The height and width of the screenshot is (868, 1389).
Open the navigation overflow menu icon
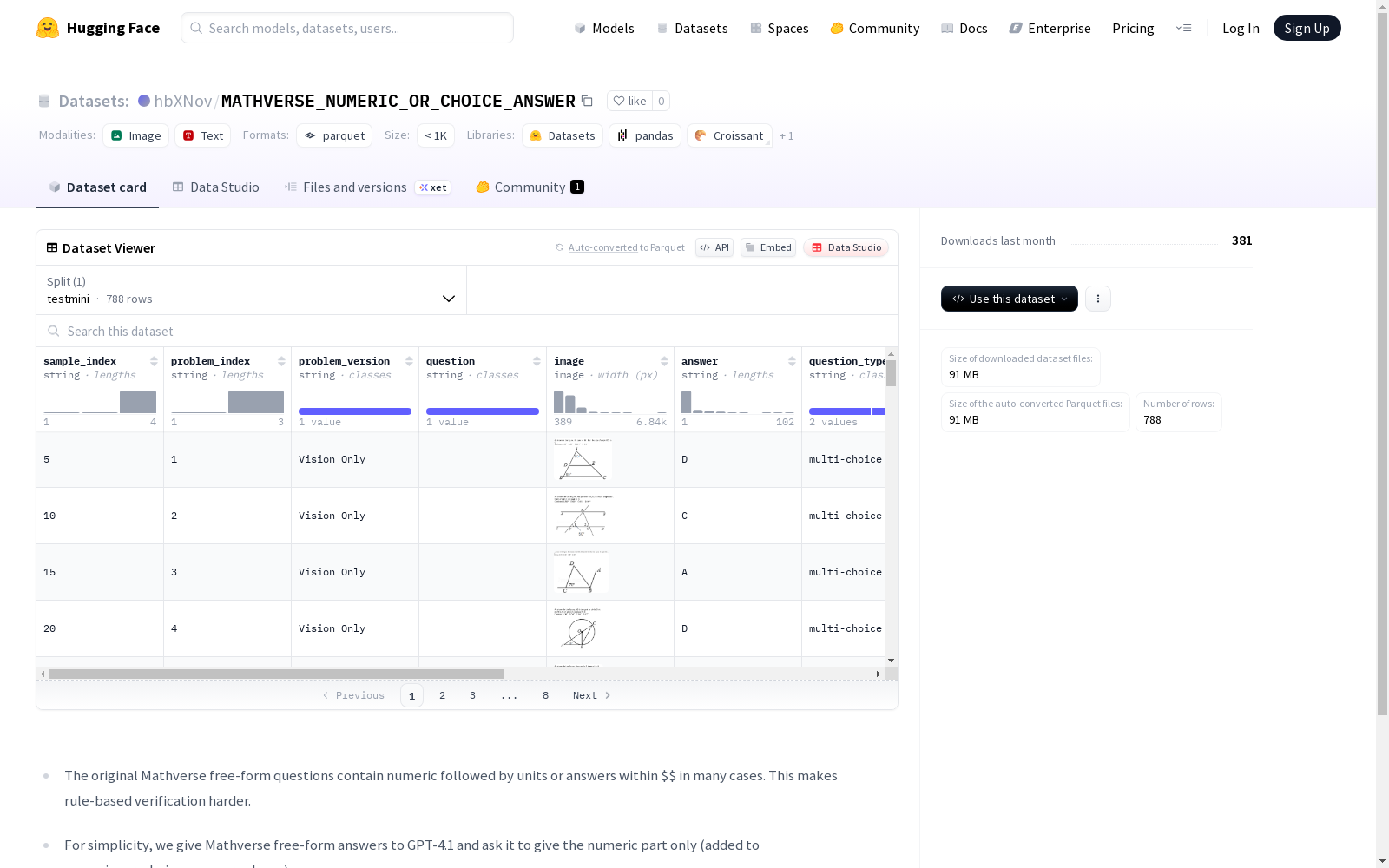click(1183, 28)
